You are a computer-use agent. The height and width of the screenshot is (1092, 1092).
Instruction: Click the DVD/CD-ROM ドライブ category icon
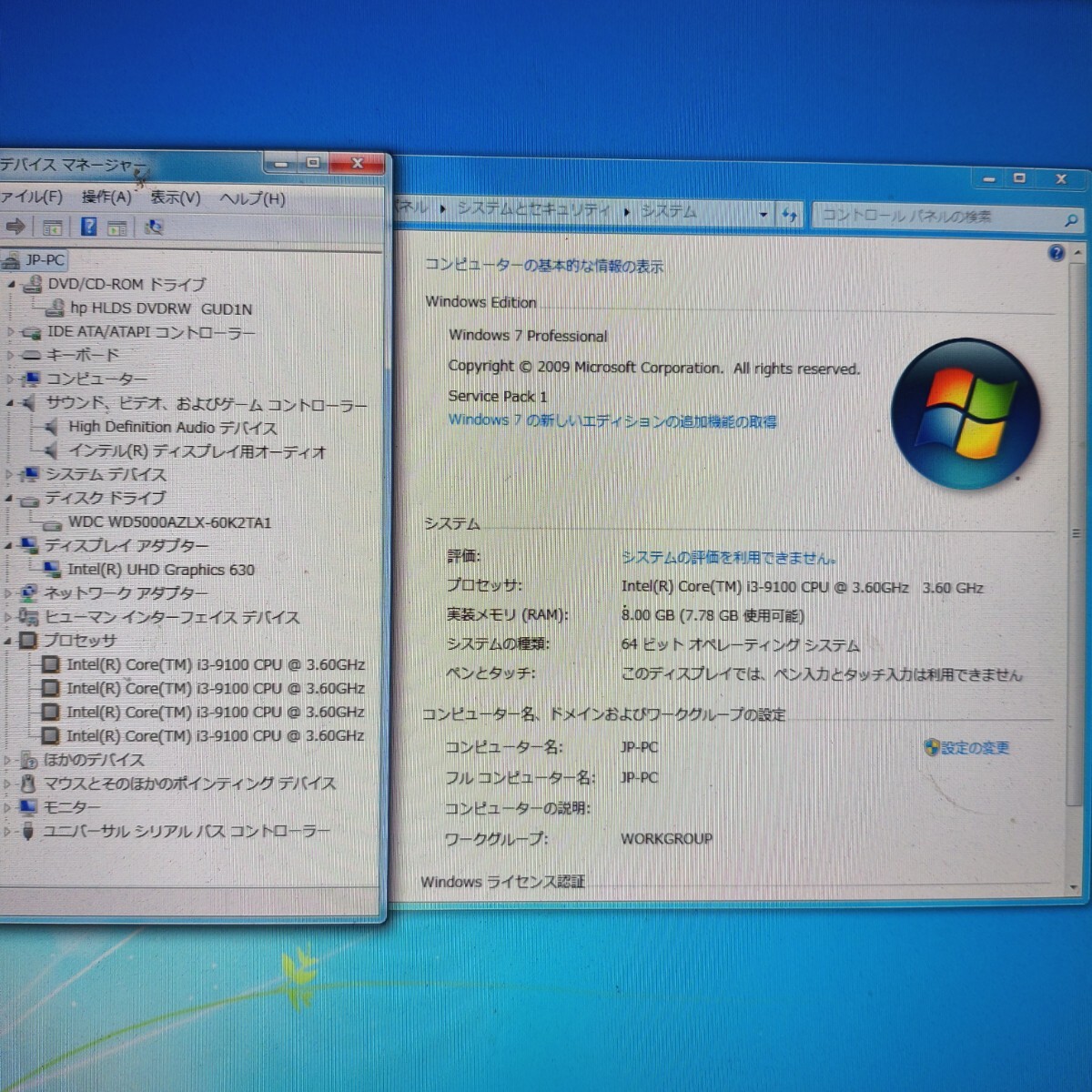pos(33,285)
